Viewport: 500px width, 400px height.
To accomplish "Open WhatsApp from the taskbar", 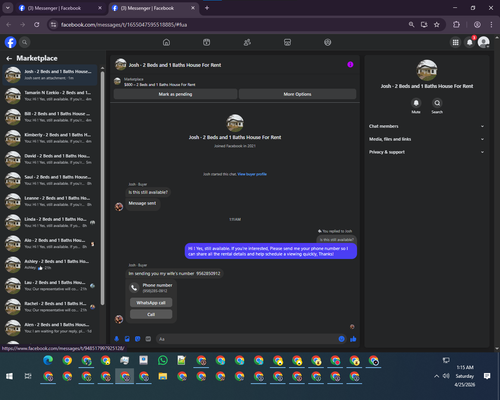I will [x=163, y=360].
